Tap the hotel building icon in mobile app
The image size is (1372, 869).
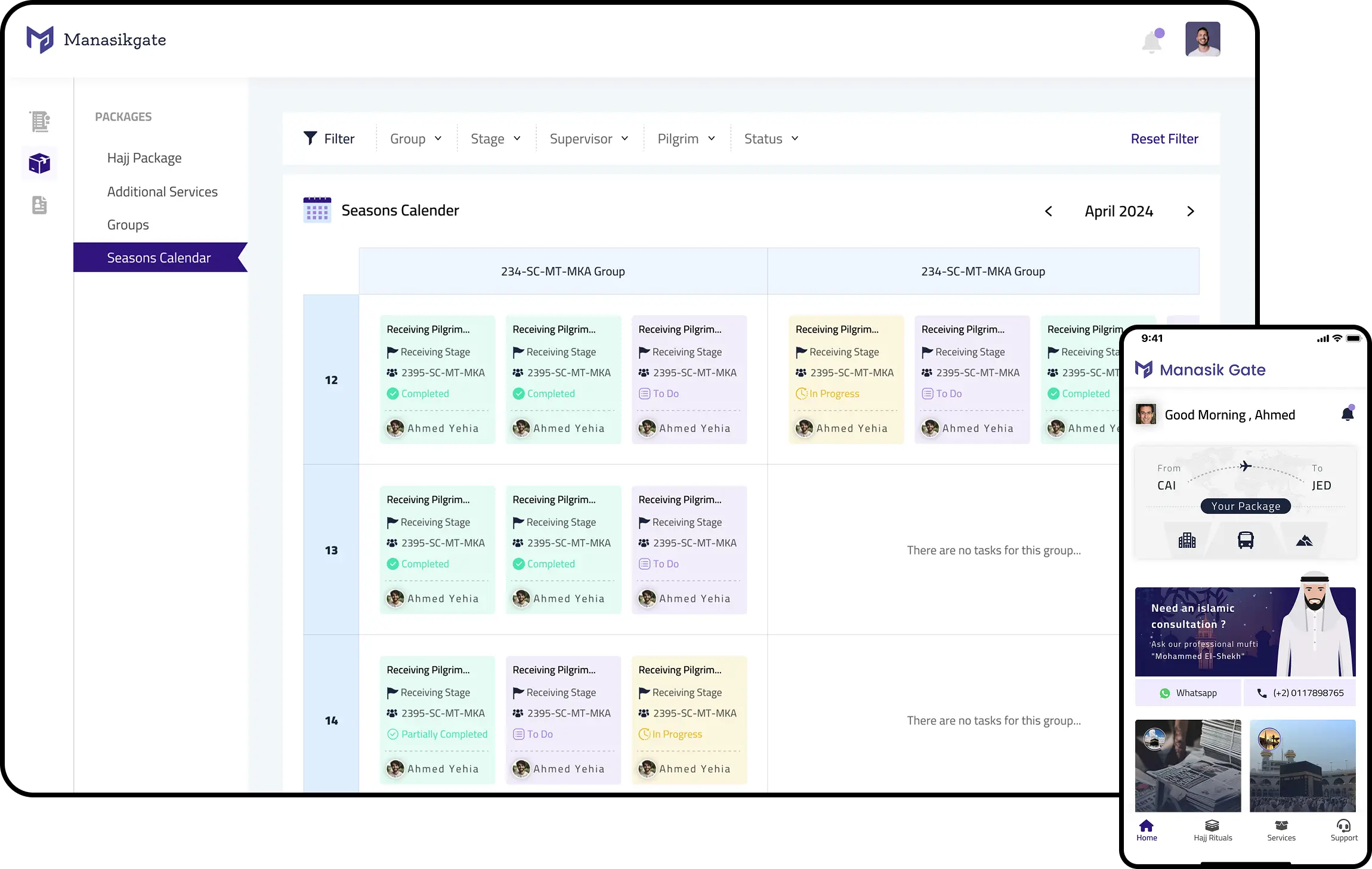(1186, 540)
